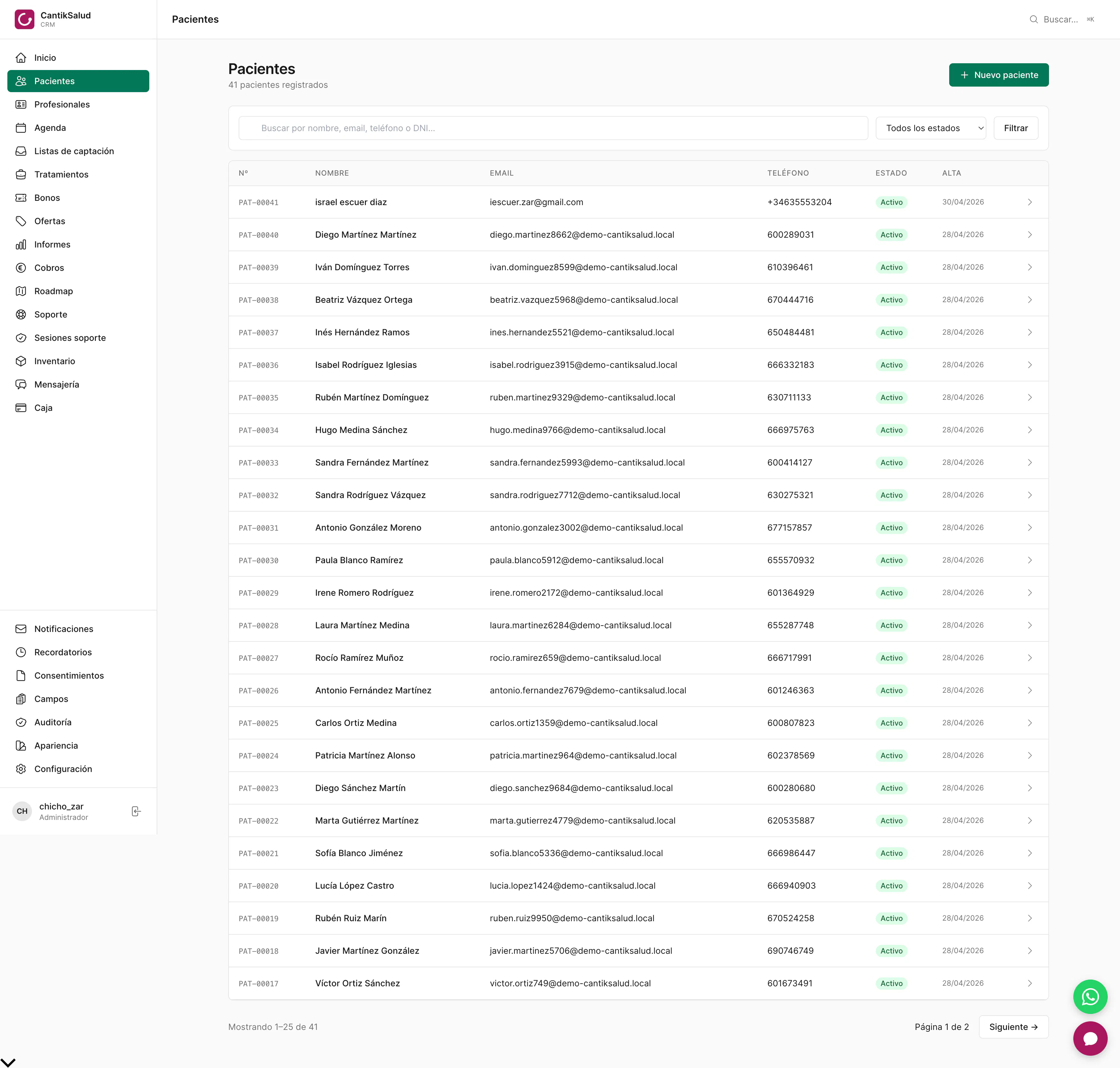
Task: Click the Consentimientos document icon
Action: (x=21, y=675)
